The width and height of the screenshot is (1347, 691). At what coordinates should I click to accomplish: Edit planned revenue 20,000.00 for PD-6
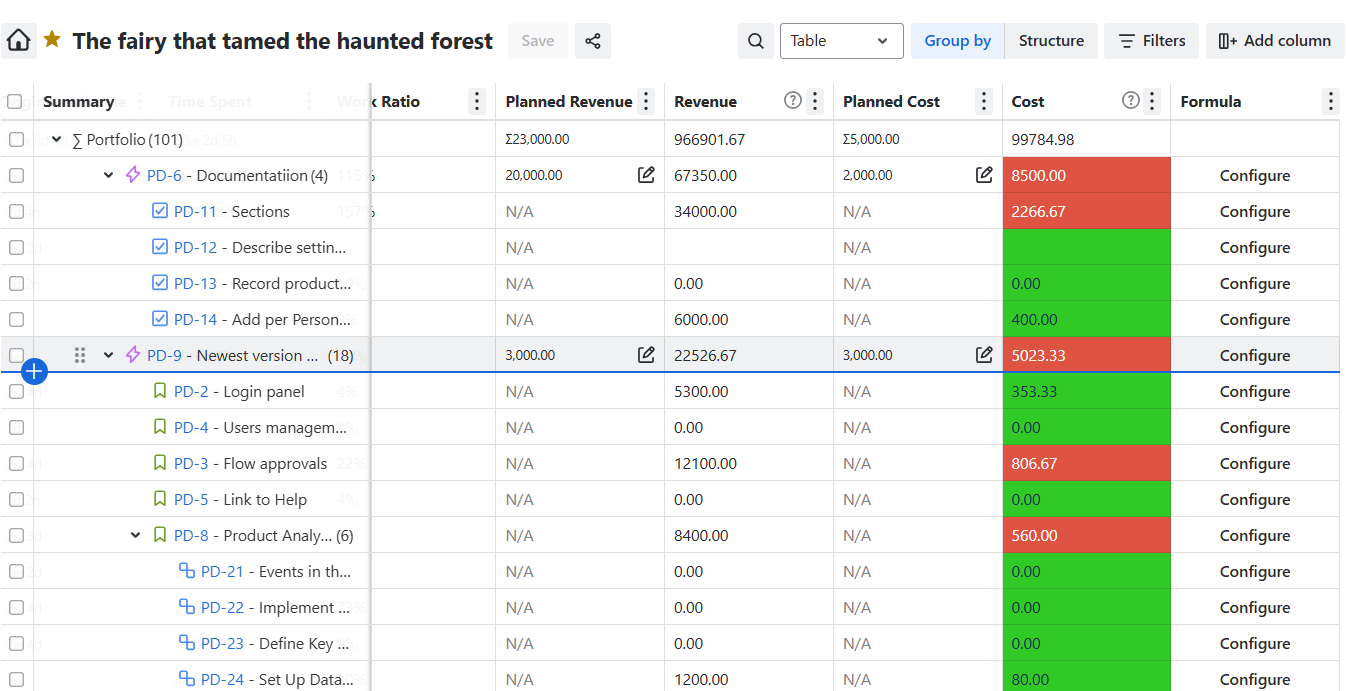click(646, 175)
